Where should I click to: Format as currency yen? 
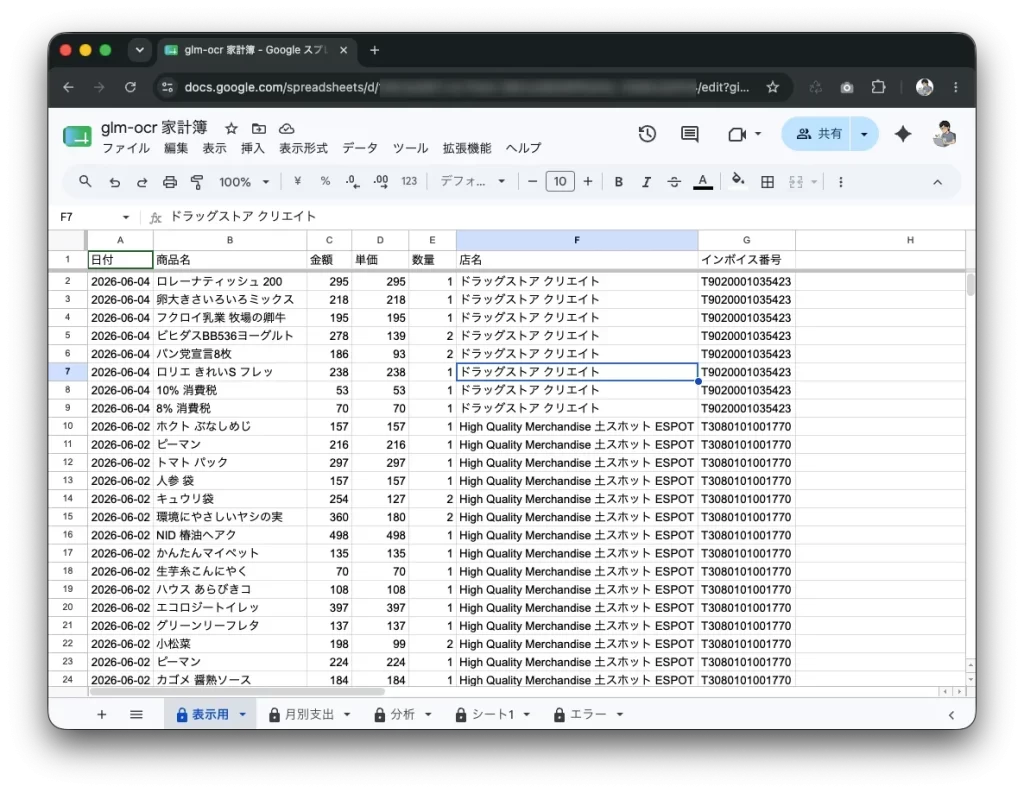click(297, 182)
